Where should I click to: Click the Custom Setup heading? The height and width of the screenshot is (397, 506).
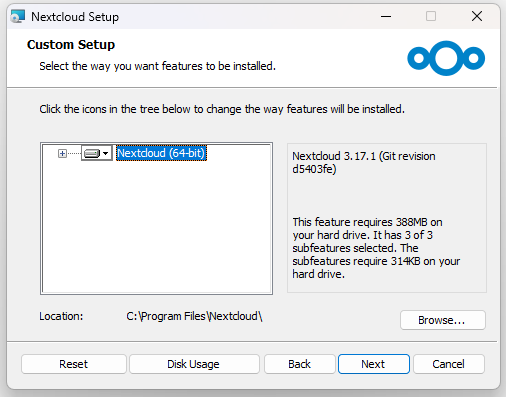[71, 45]
